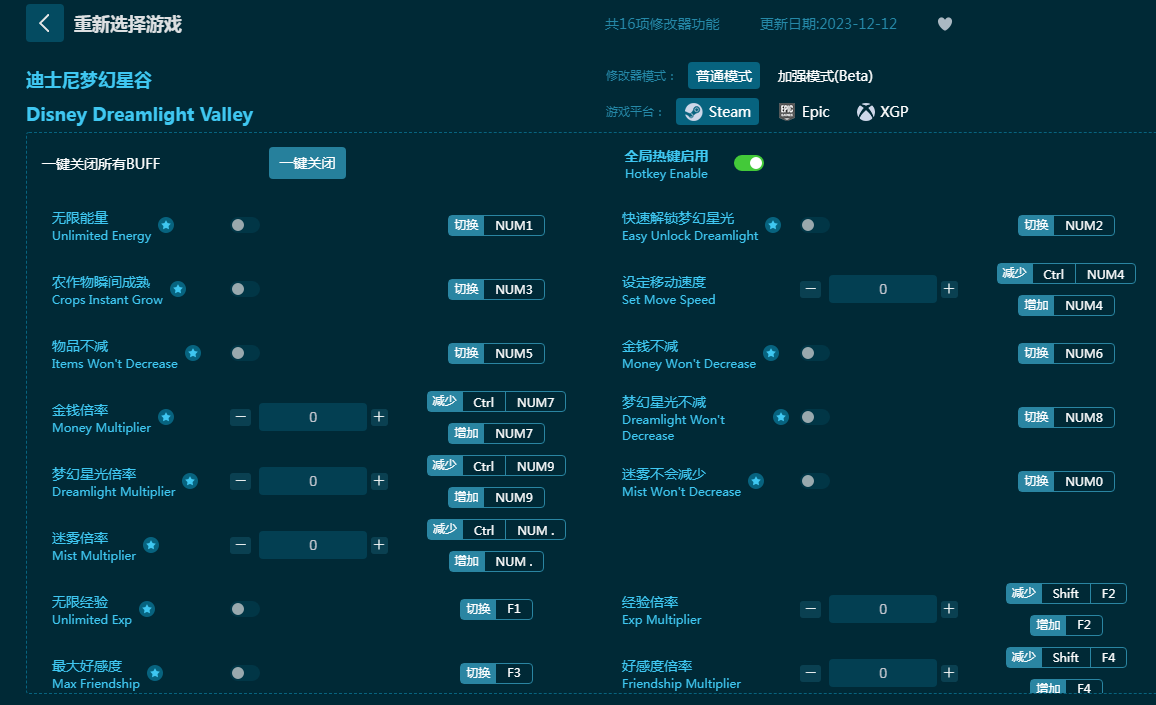
Task: Decrease Money Multiplier with the minus button
Action: (x=240, y=417)
